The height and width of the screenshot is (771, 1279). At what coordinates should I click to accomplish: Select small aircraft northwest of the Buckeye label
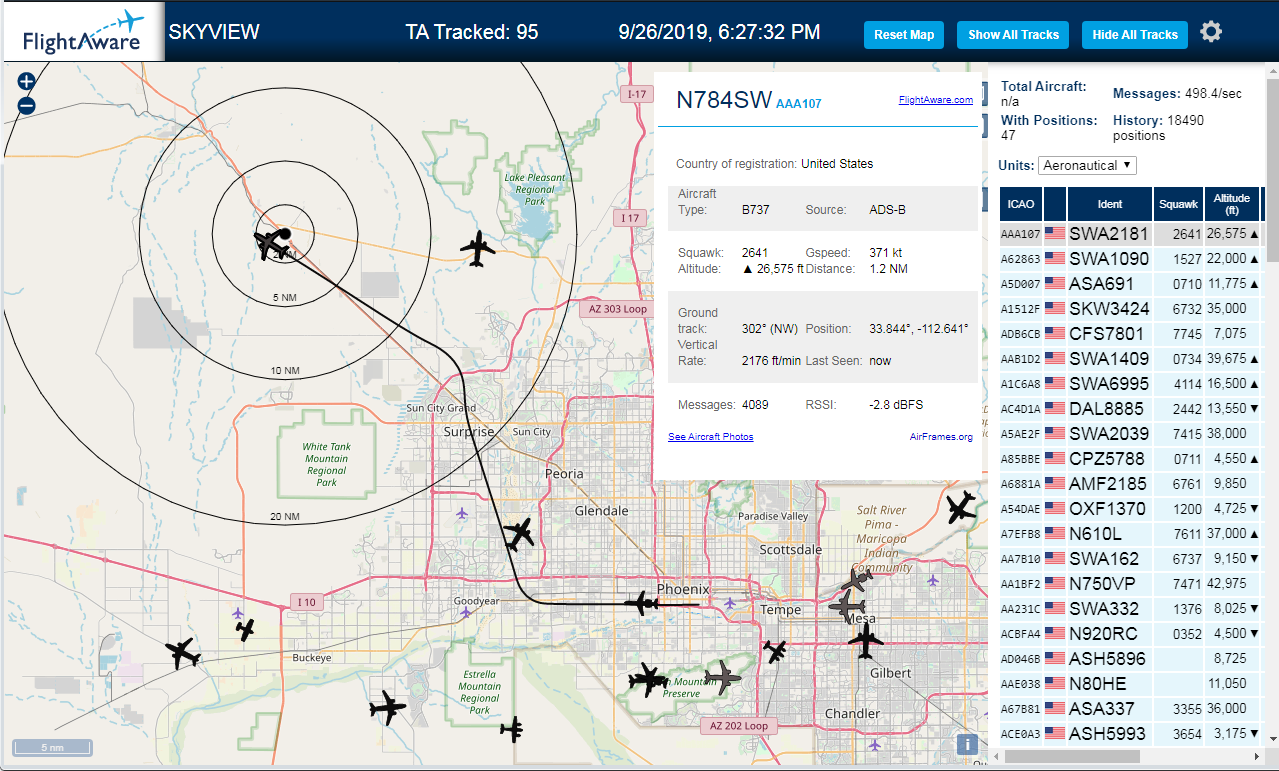(x=246, y=630)
